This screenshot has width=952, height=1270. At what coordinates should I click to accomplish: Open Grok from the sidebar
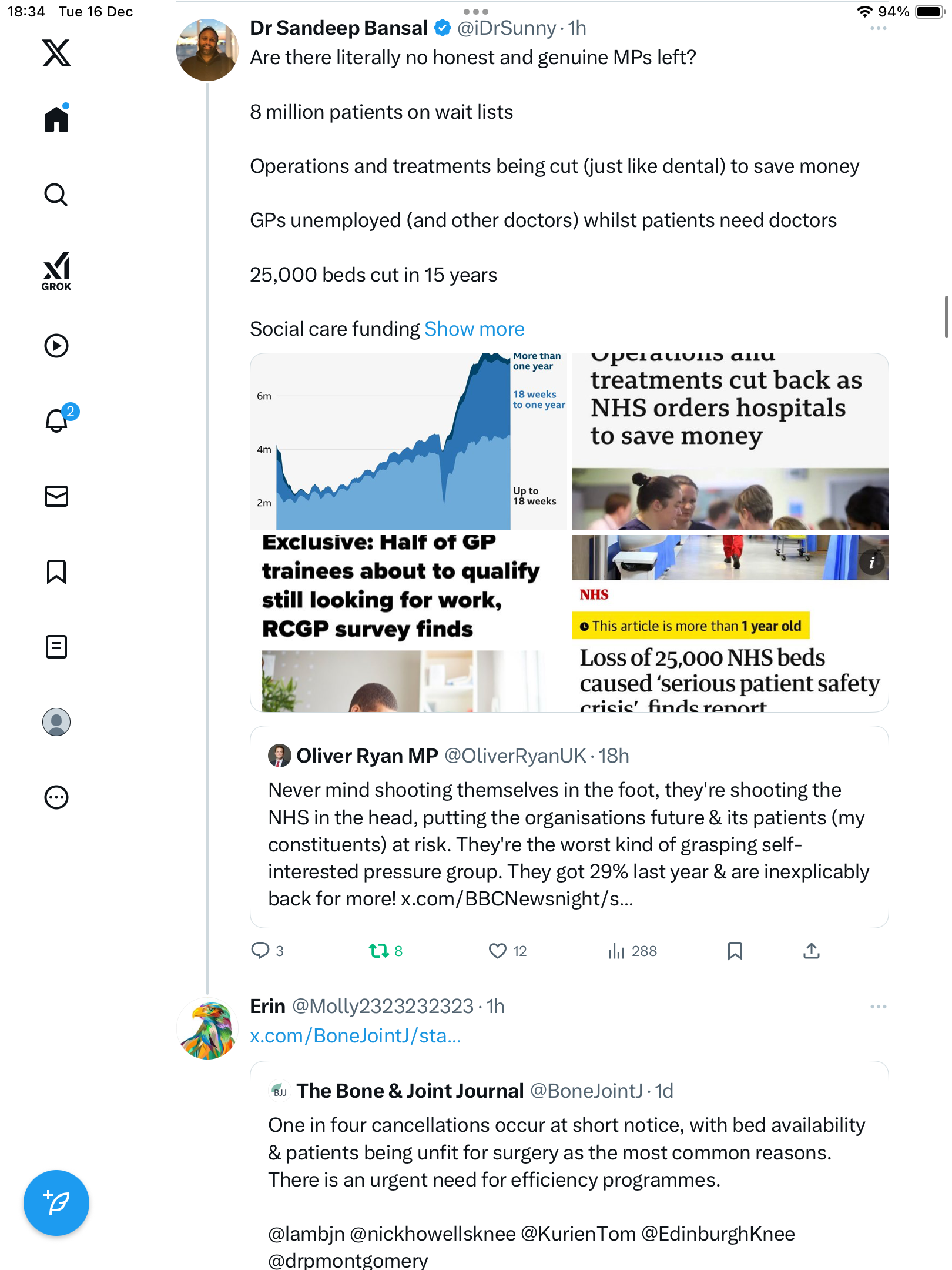coord(56,271)
